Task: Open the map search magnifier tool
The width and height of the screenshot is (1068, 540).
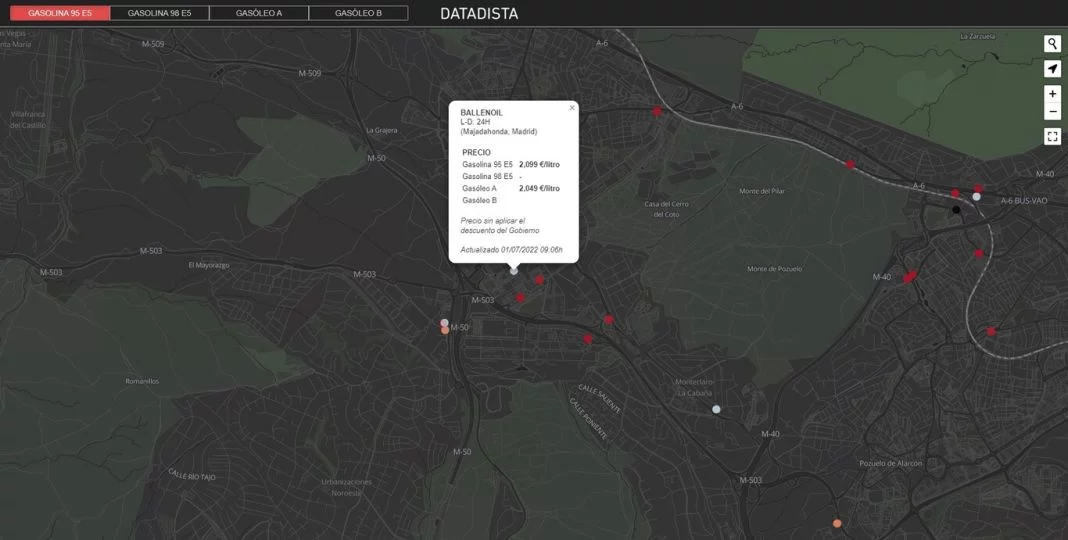Action: (1052, 44)
